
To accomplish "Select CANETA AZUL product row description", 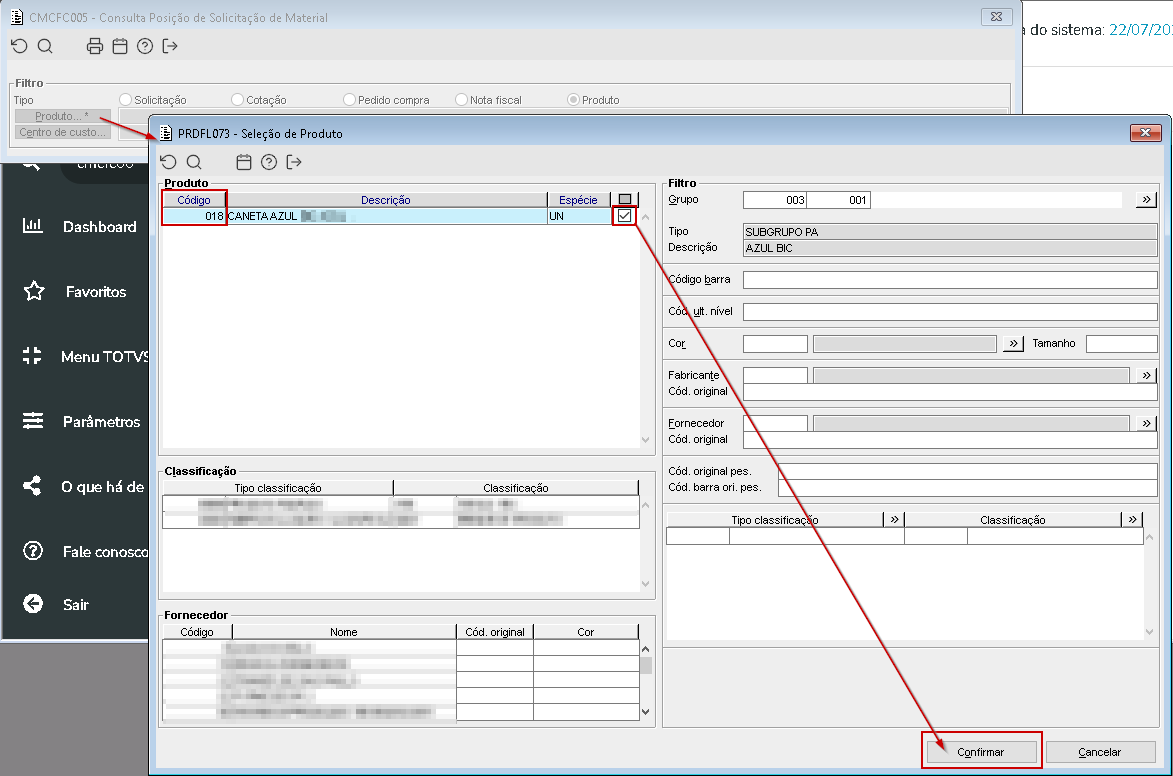I will (x=386, y=216).
